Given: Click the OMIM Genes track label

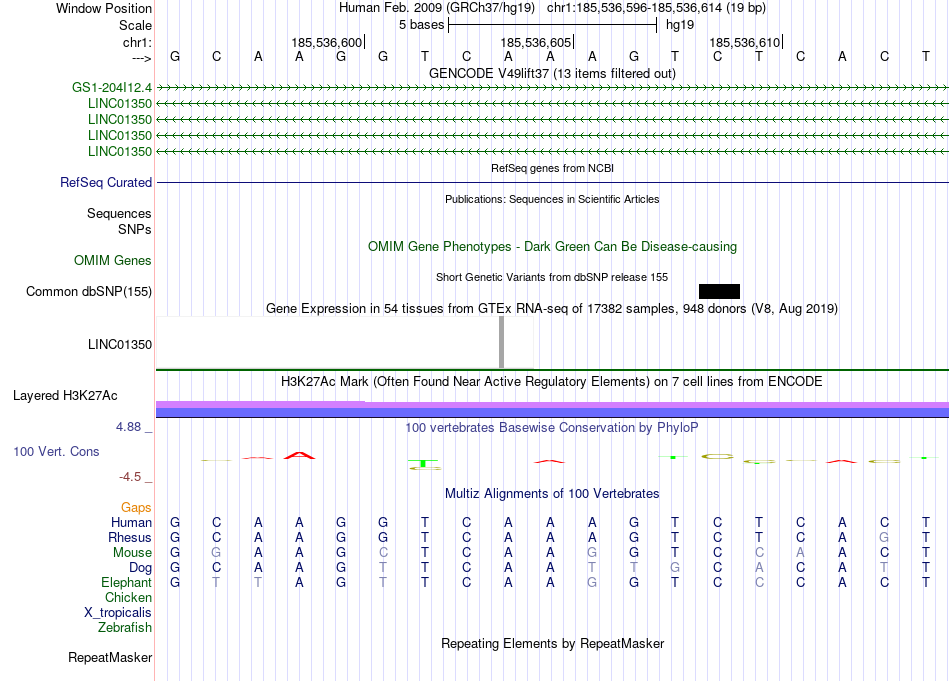Looking at the screenshot, I should pyautogui.click(x=112, y=261).
